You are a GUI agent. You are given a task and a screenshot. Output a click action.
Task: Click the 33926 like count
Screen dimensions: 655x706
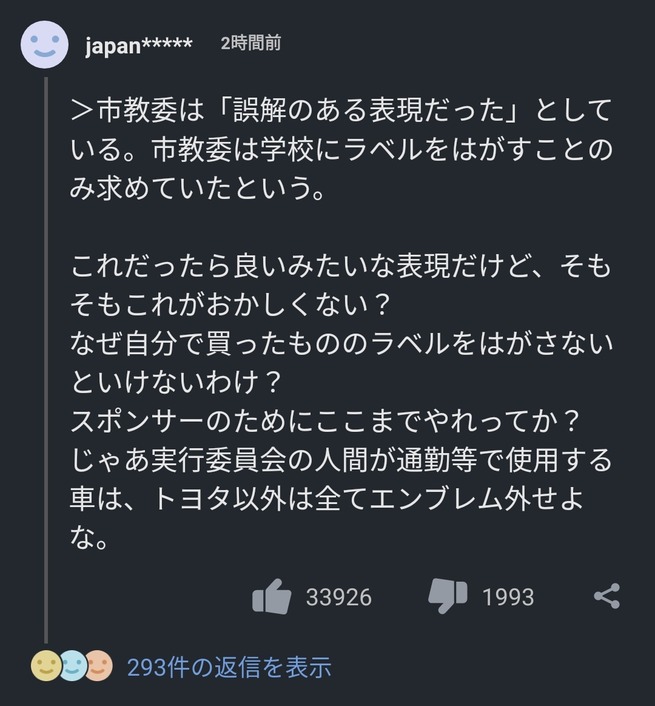(x=339, y=597)
